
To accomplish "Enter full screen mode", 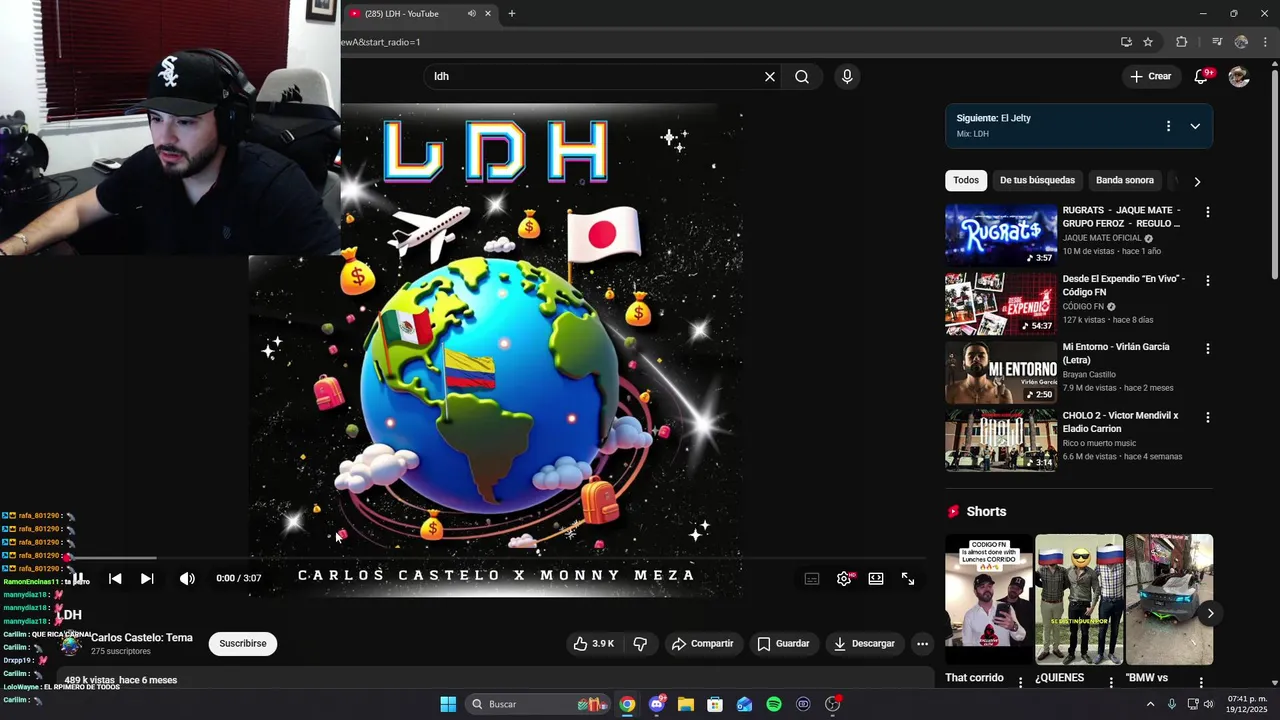I will tap(908, 578).
